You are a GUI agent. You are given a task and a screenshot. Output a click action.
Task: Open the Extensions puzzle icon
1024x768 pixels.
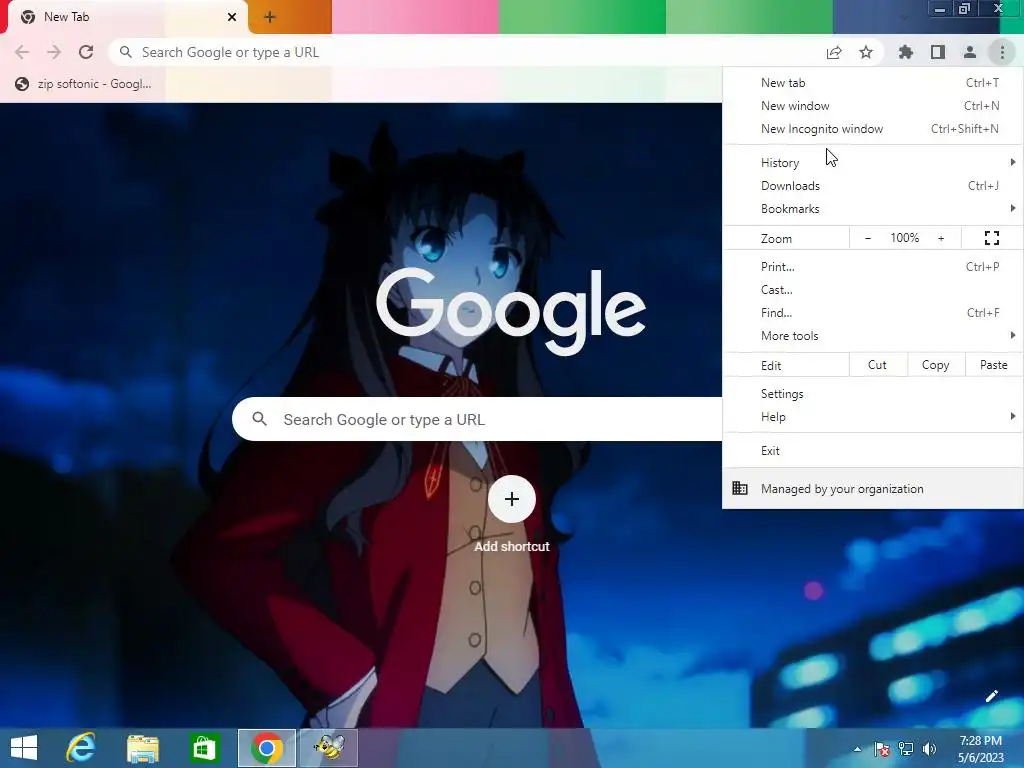[x=905, y=52]
